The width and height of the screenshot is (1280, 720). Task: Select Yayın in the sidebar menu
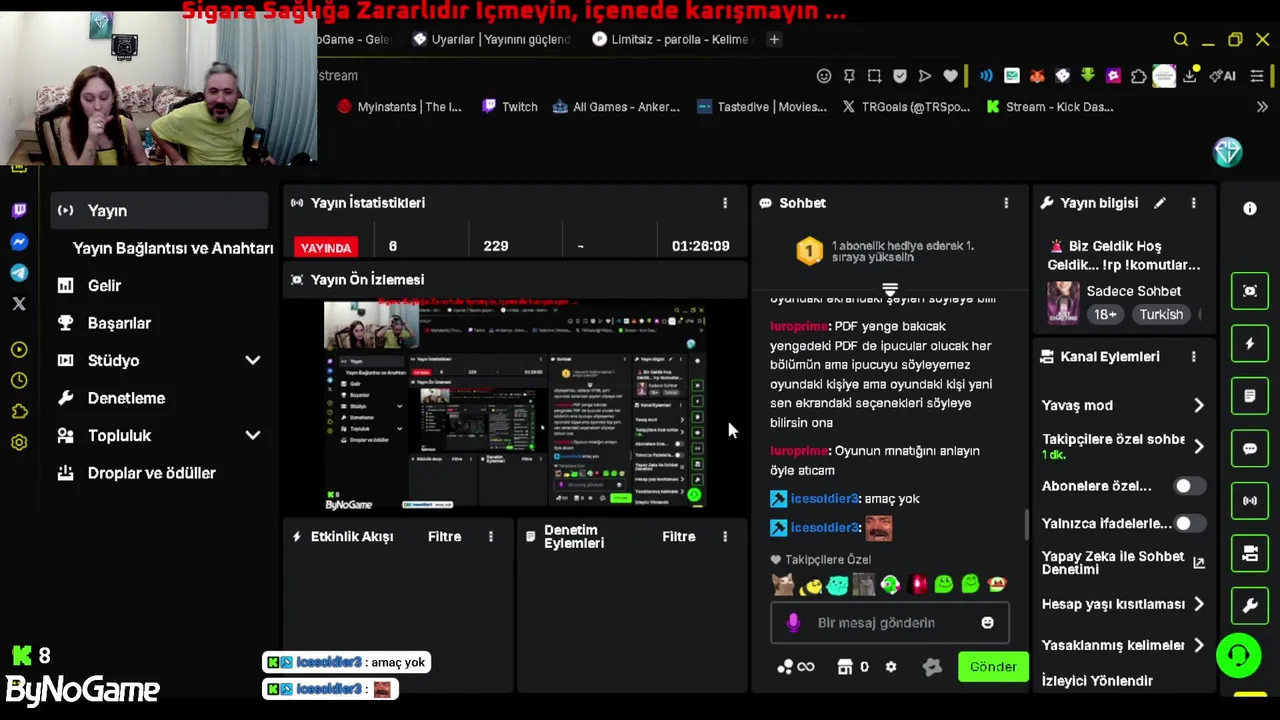(x=160, y=211)
